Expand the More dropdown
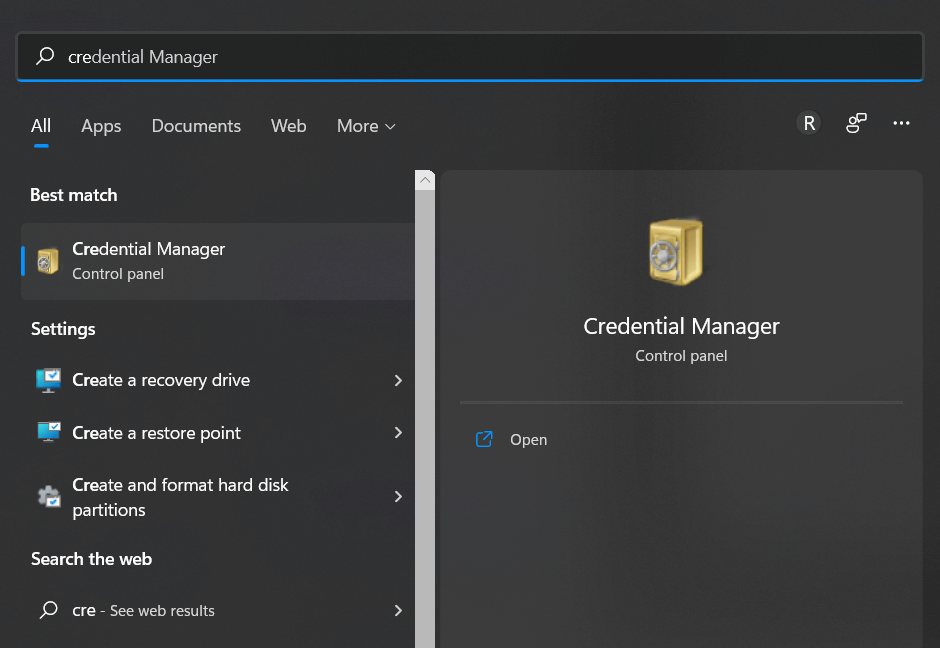 coord(366,126)
